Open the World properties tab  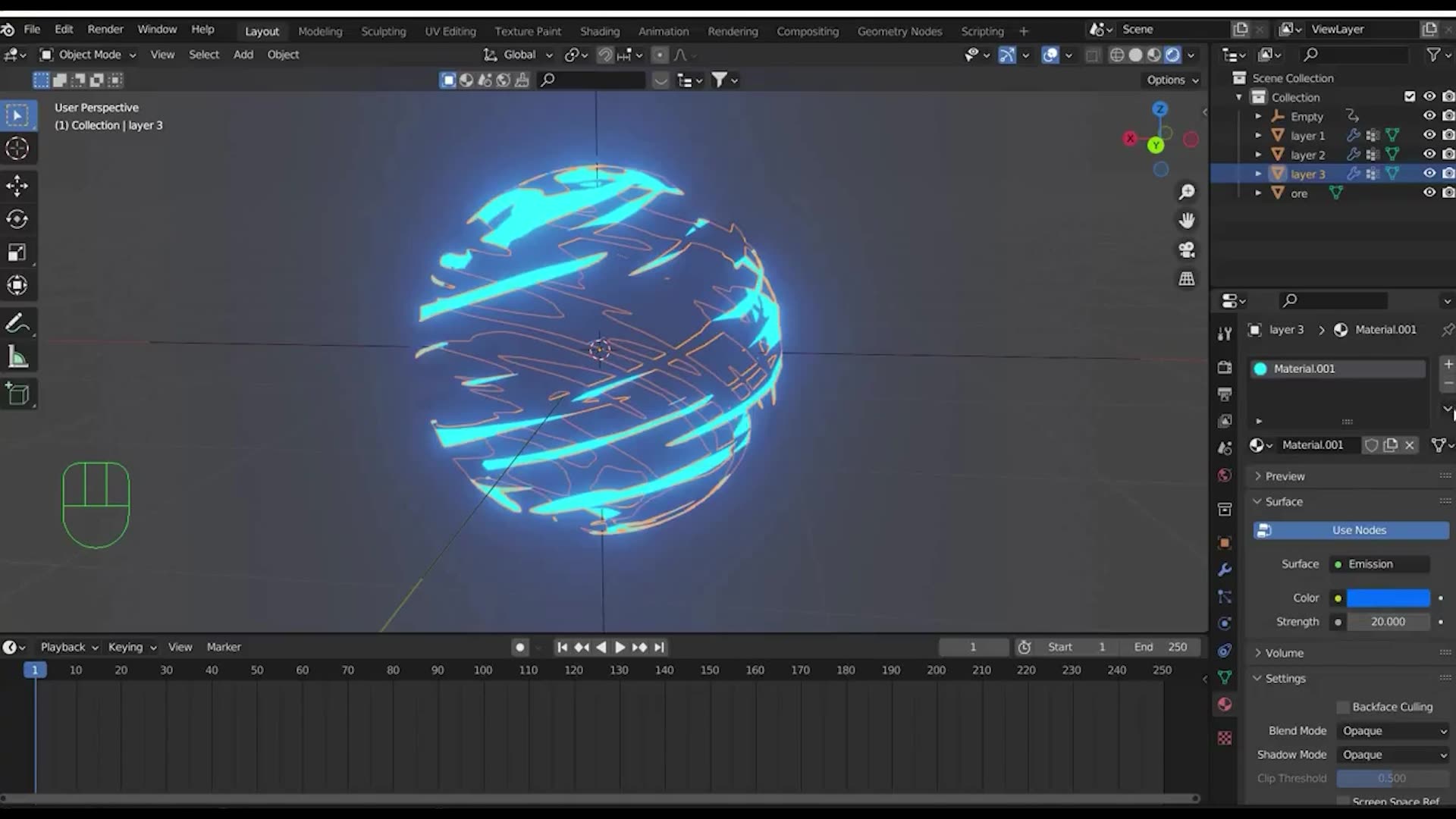(1225, 475)
